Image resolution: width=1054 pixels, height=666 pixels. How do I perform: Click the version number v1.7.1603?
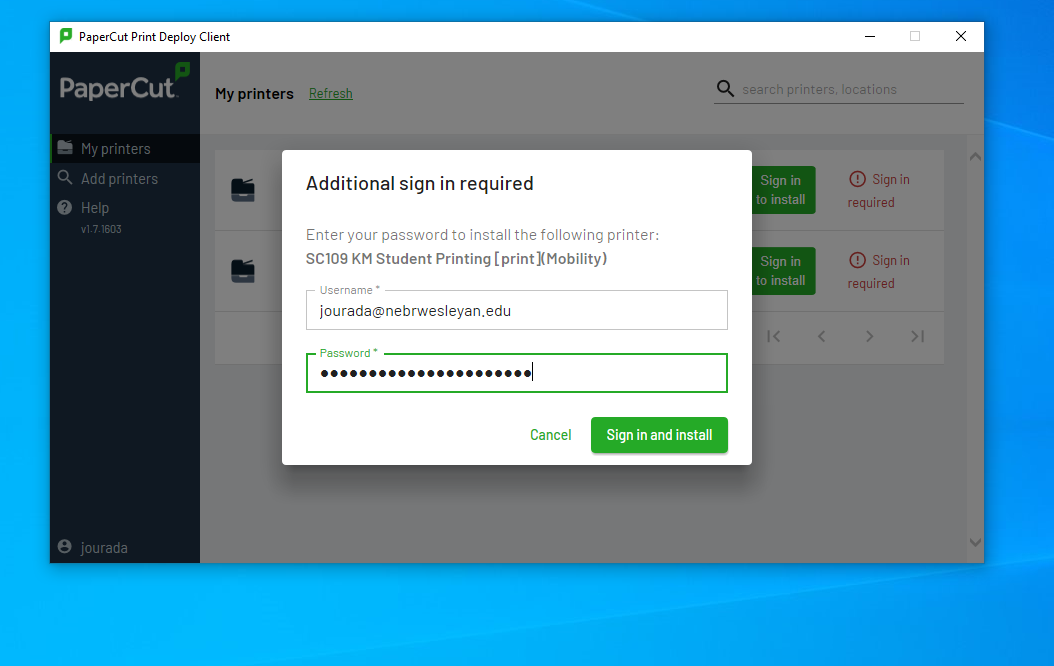coord(101,229)
